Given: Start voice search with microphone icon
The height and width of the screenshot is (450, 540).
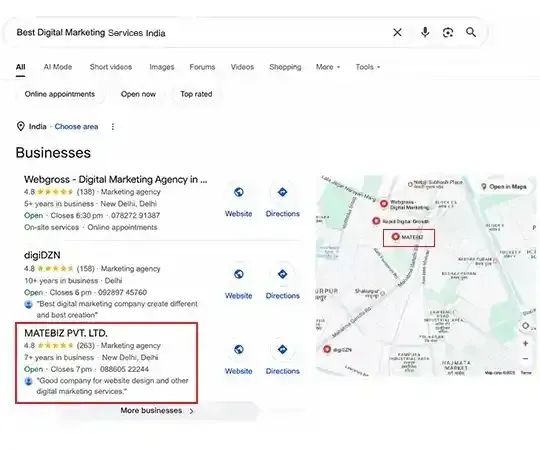Looking at the screenshot, I should click(425, 32).
